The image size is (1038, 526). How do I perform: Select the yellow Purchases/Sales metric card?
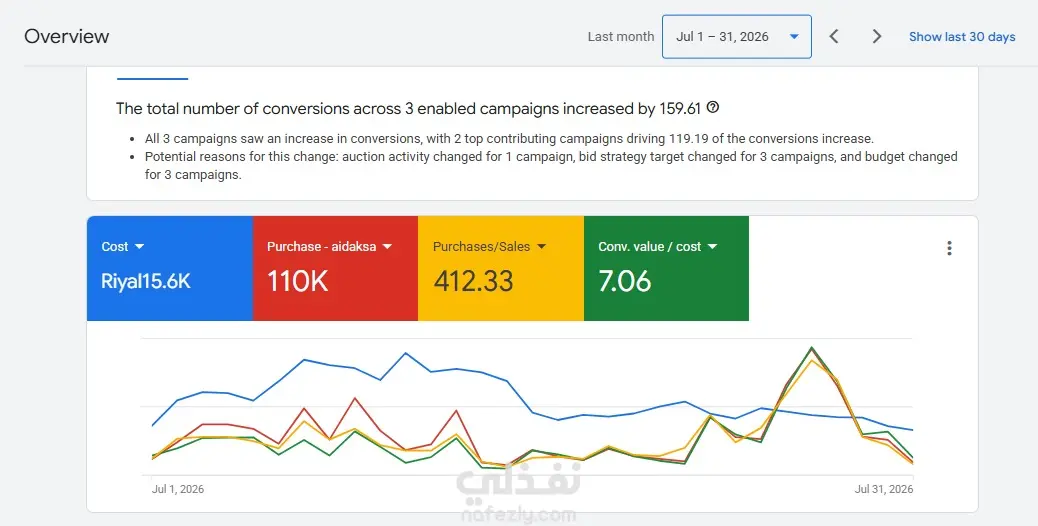coord(500,269)
